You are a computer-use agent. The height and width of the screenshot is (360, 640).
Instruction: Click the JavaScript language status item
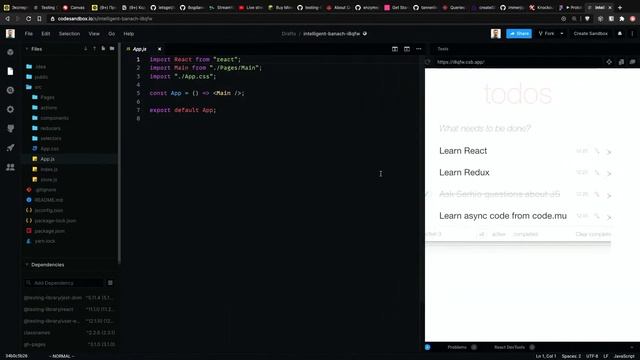(624, 356)
